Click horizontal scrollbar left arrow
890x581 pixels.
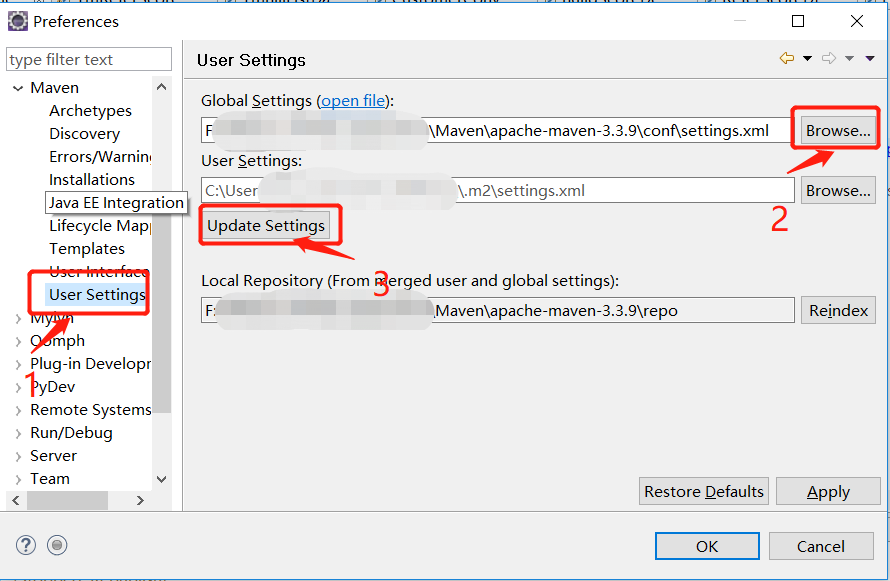pos(15,500)
